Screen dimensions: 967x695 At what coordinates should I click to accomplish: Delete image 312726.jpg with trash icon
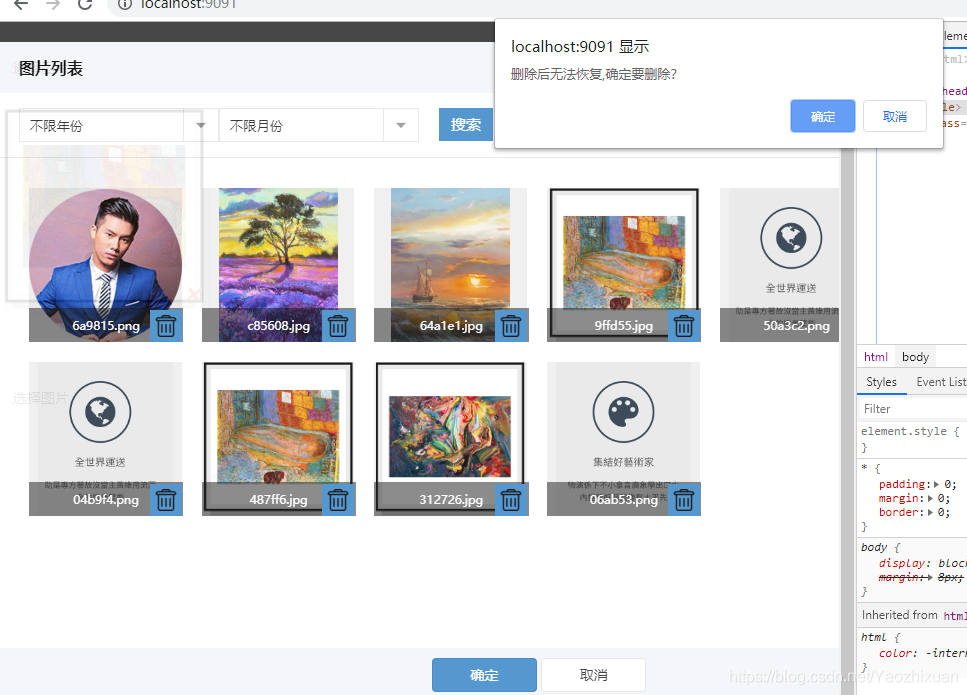pos(511,500)
